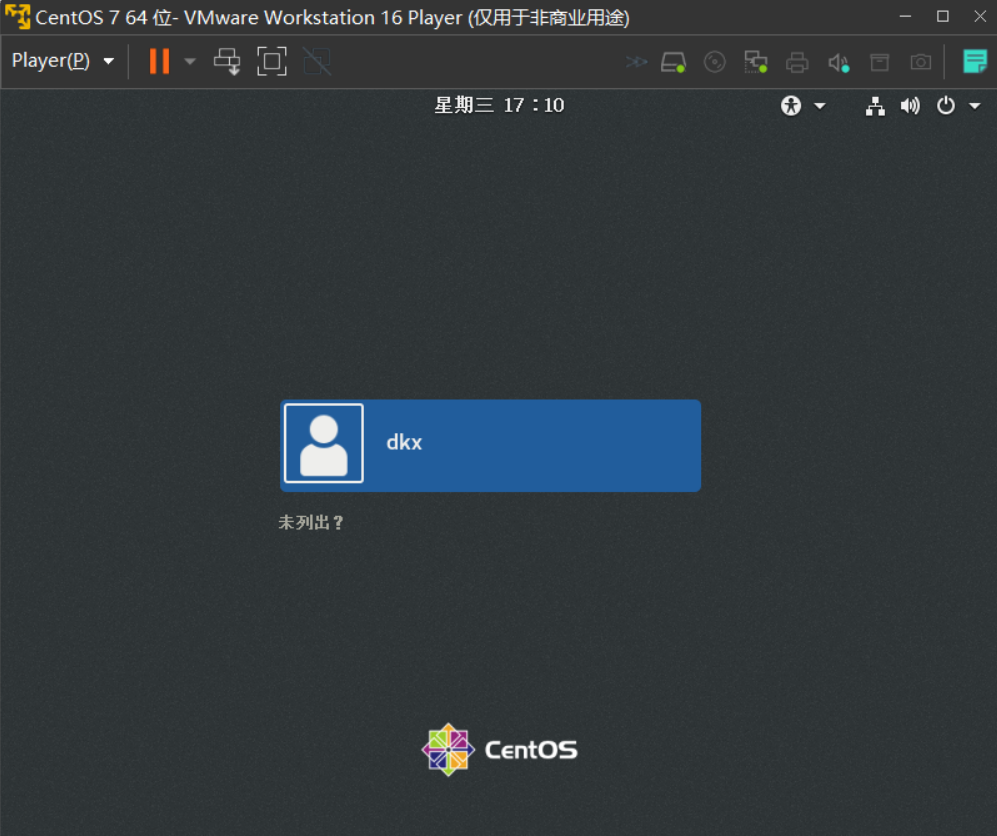
Task: Click the 未列出？ link
Action: [311, 523]
